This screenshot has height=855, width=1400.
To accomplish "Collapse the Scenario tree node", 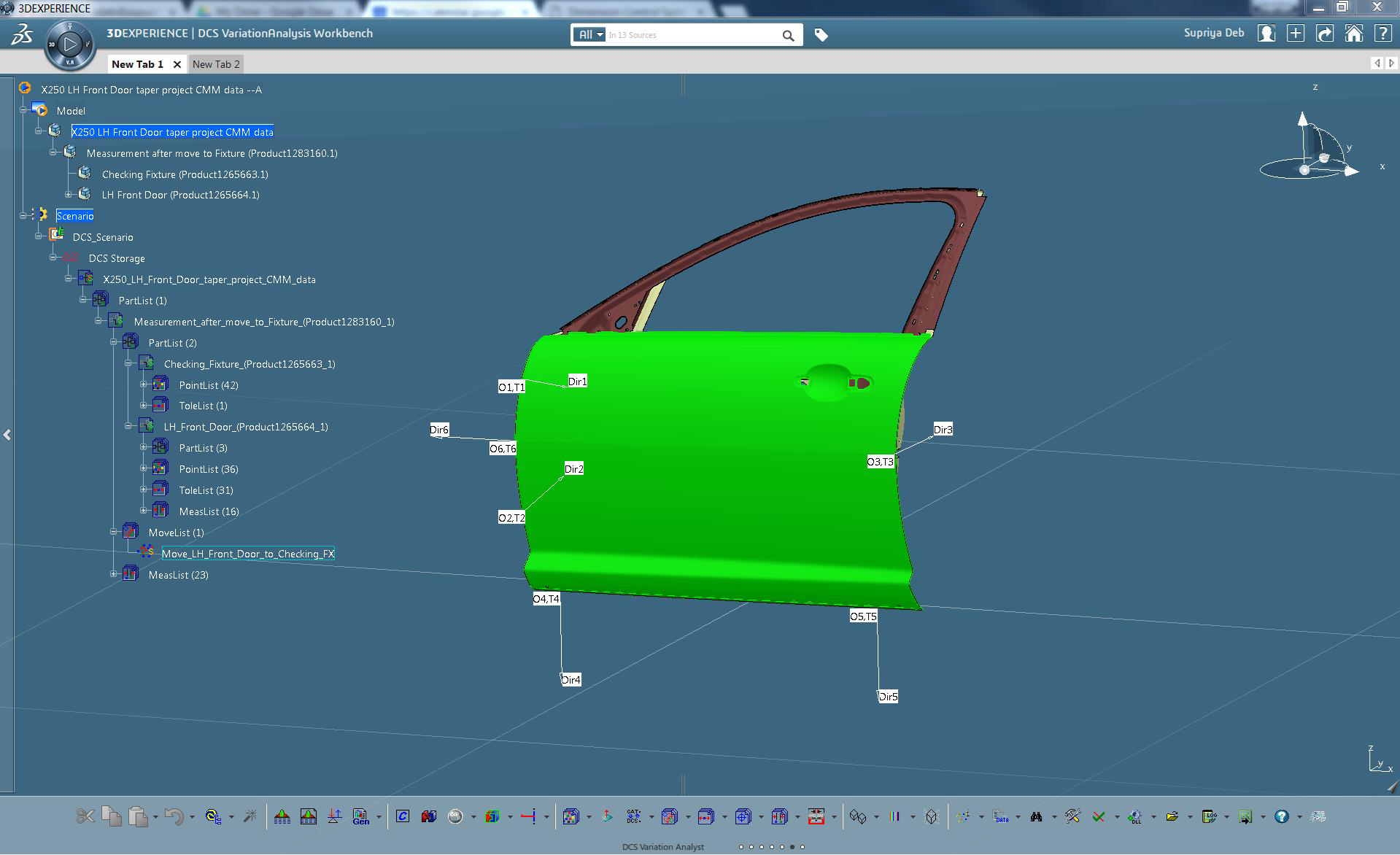I will 23,215.
